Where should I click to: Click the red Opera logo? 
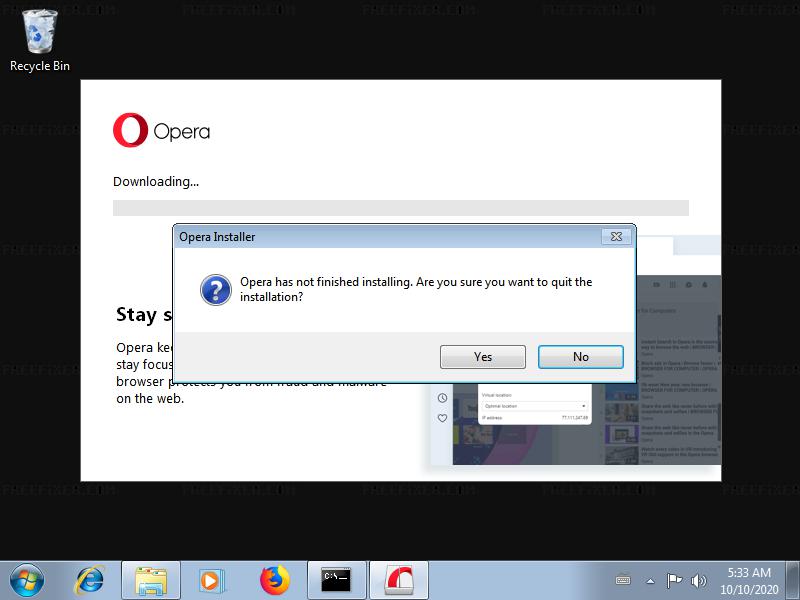point(130,131)
